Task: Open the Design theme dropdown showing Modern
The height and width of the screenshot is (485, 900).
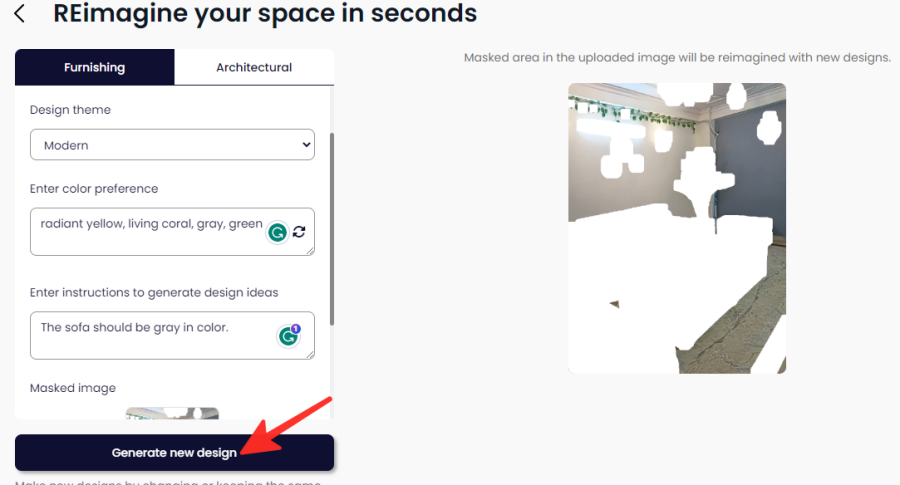Action: point(172,145)
